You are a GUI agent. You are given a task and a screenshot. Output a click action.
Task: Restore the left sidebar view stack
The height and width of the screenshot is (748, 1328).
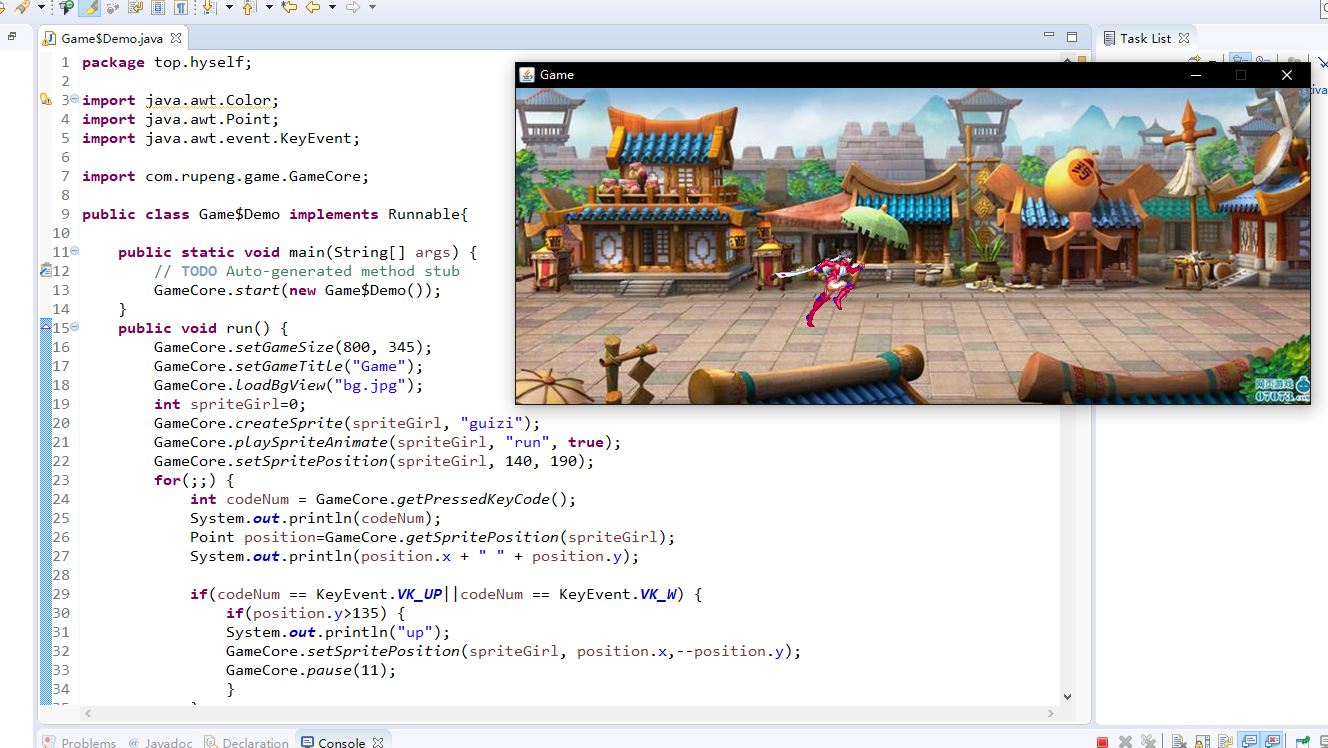pyautogui.click(x=12, y=36)
